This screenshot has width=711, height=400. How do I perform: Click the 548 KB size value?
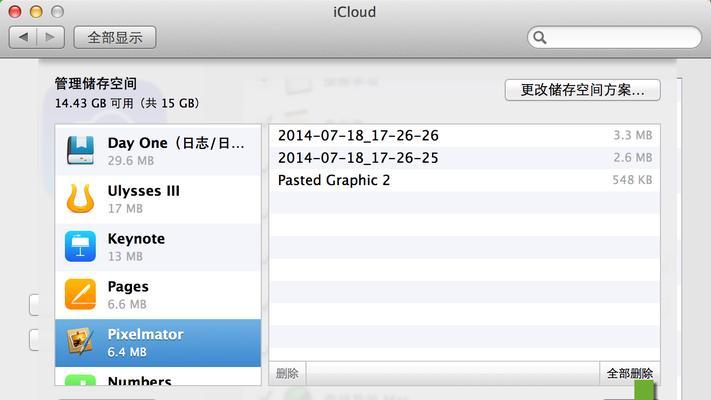click(x=632, y=180)
